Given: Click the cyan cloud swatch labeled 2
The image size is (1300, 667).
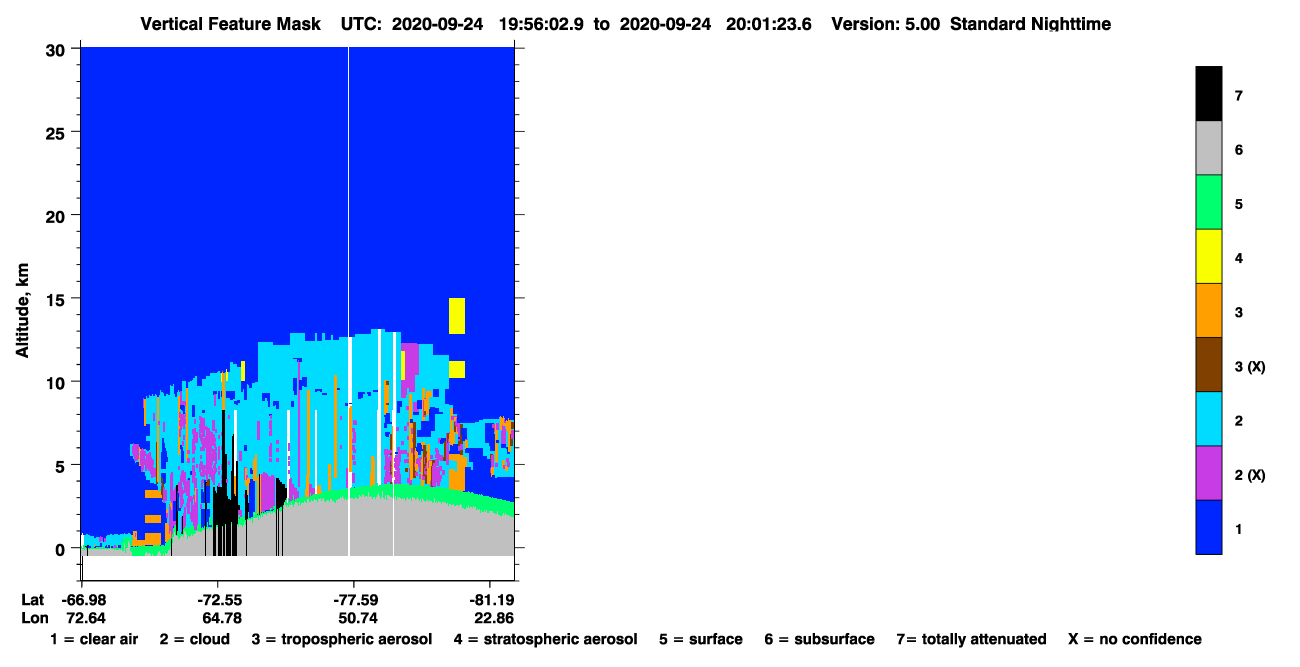Looking at the screenshot, I should tap(1208, 418).
